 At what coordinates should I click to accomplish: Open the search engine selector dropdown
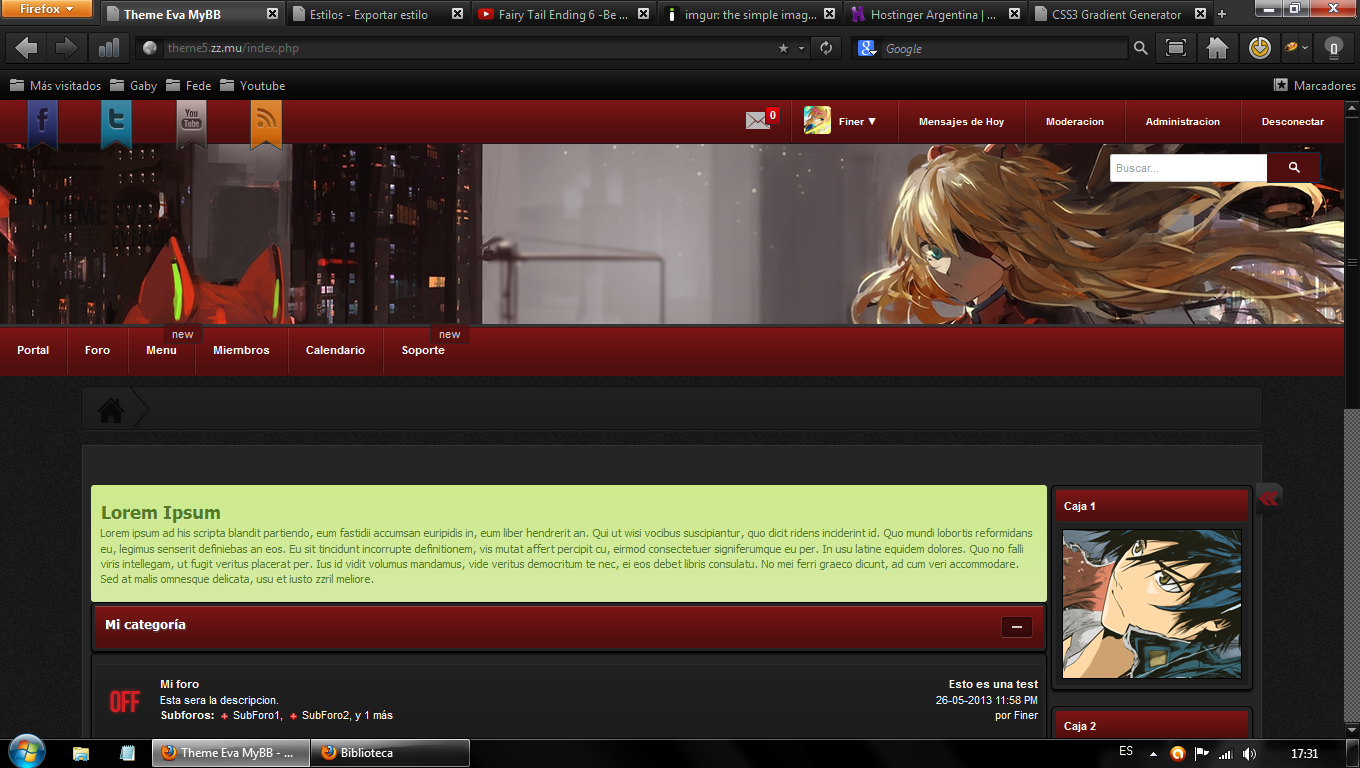point(867,48)
